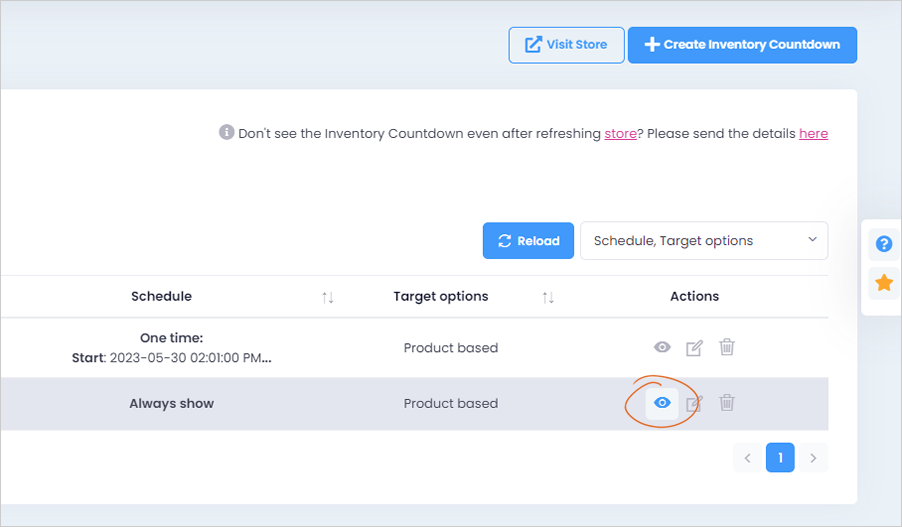Click Create Inventory Countdown button
Viewport: 902px width, 527px height.
[742, 45]
